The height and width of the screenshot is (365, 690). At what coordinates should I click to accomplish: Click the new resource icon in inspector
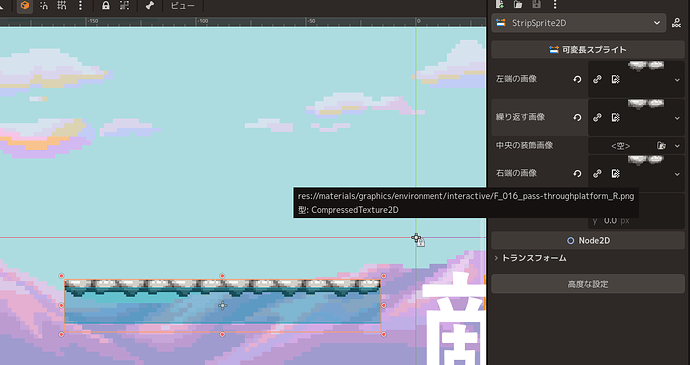point(500,4)
